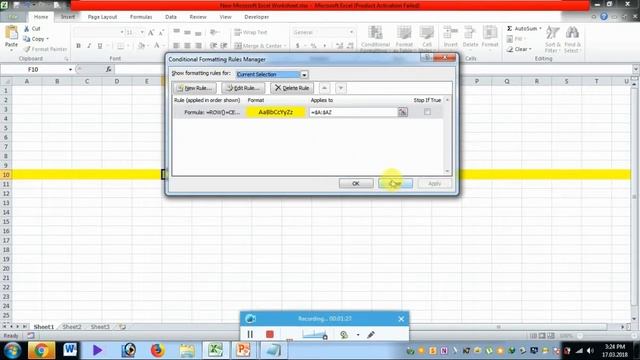Viewport: 640px width, 360px height.
Task: Open Word from taskbar
Action: pyautogui.click(x=70, y=350)
